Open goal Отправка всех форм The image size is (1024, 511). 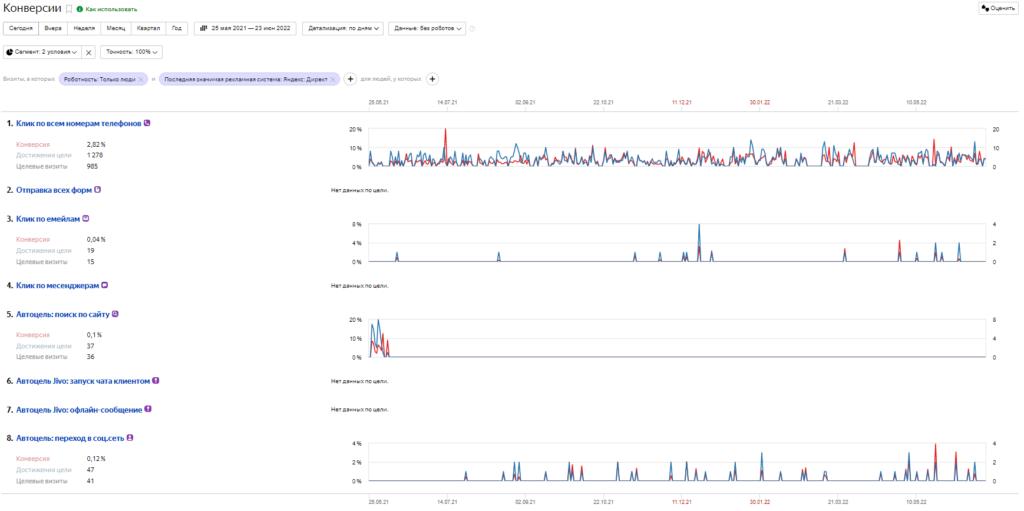(x=54, y=190)
